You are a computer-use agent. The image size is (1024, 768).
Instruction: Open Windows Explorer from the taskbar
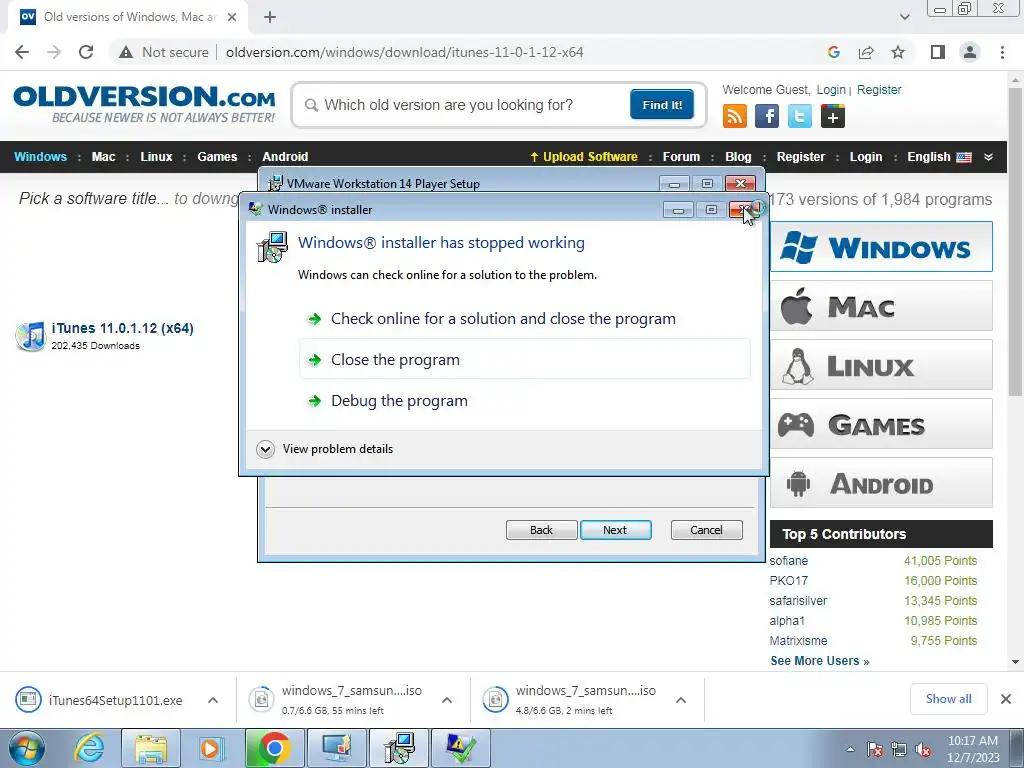[151, 748]
